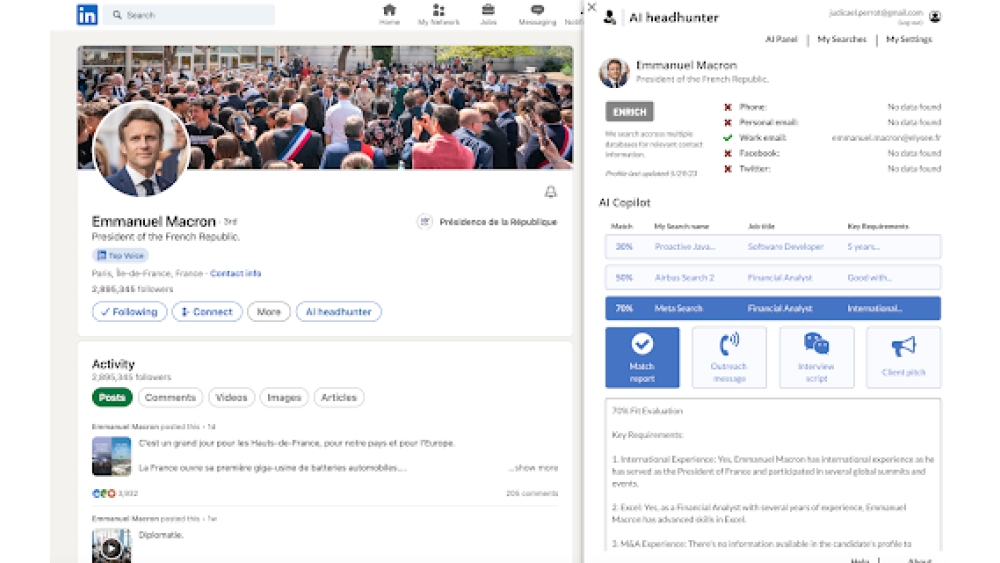Click the Emmanuel Macron profile name heading
The image size is (1000, 563).
[154, 221]
